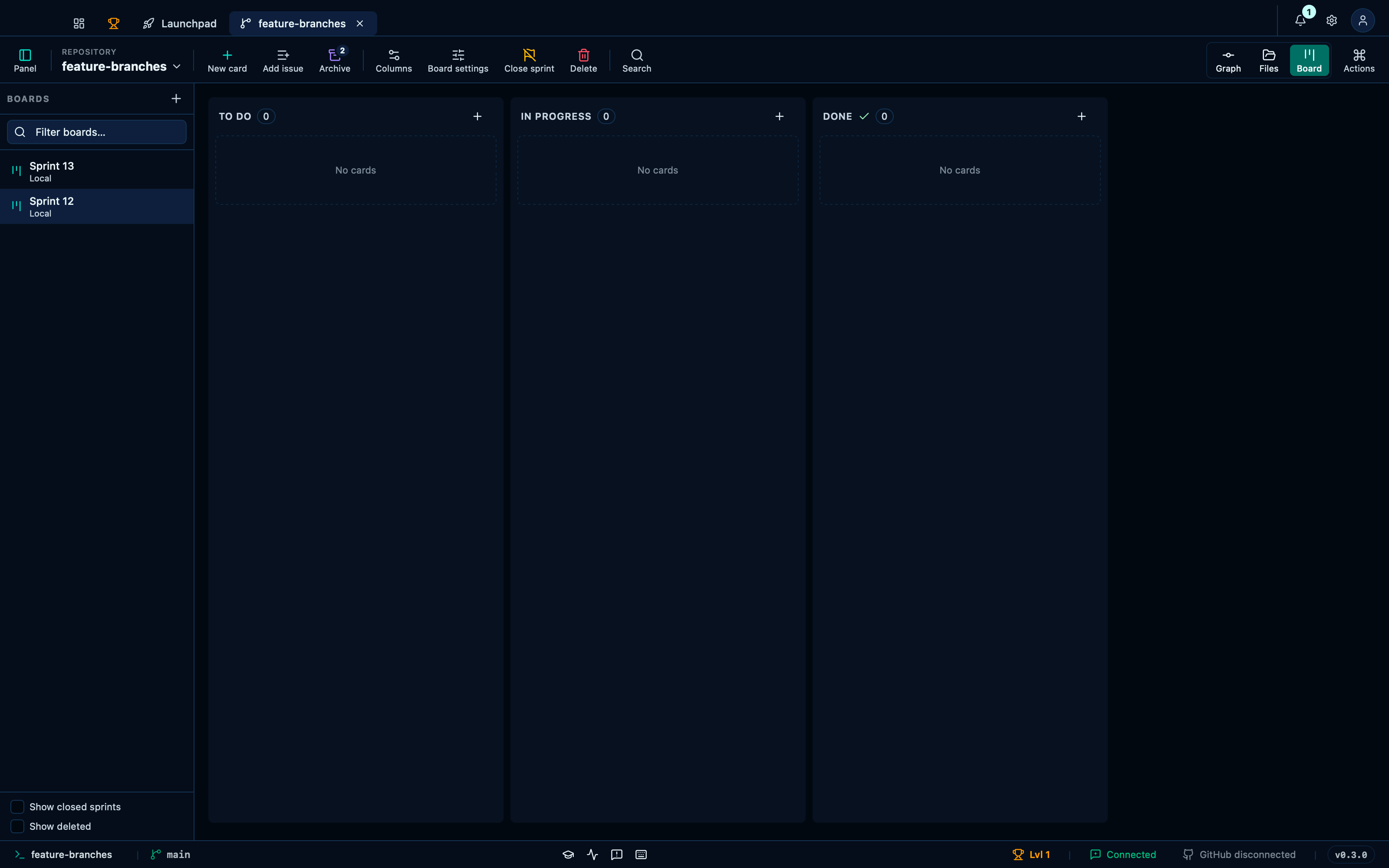Open the activity pulse icon

(592, 855)
